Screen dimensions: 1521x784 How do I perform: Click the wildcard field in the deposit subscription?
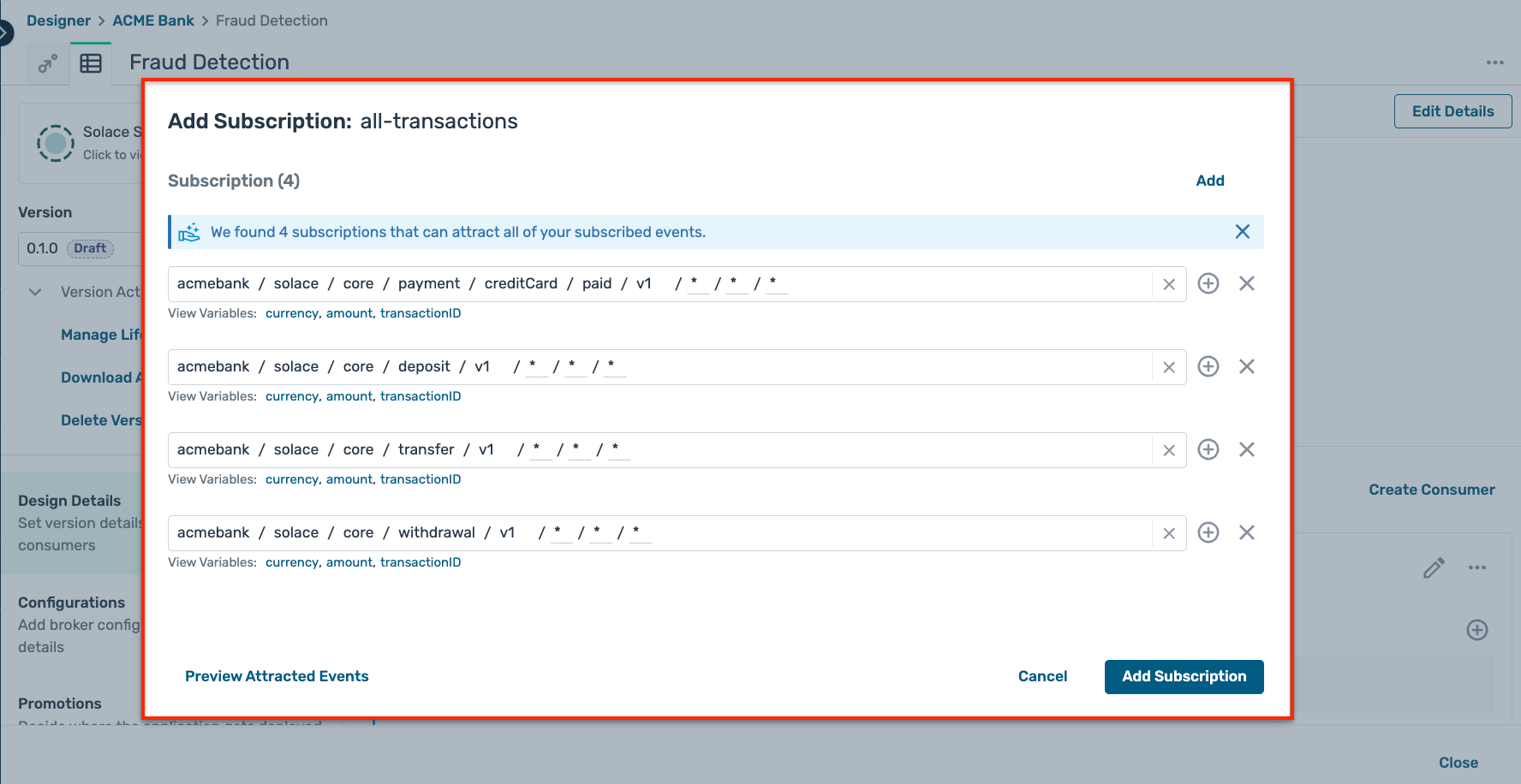click(534, 366)
